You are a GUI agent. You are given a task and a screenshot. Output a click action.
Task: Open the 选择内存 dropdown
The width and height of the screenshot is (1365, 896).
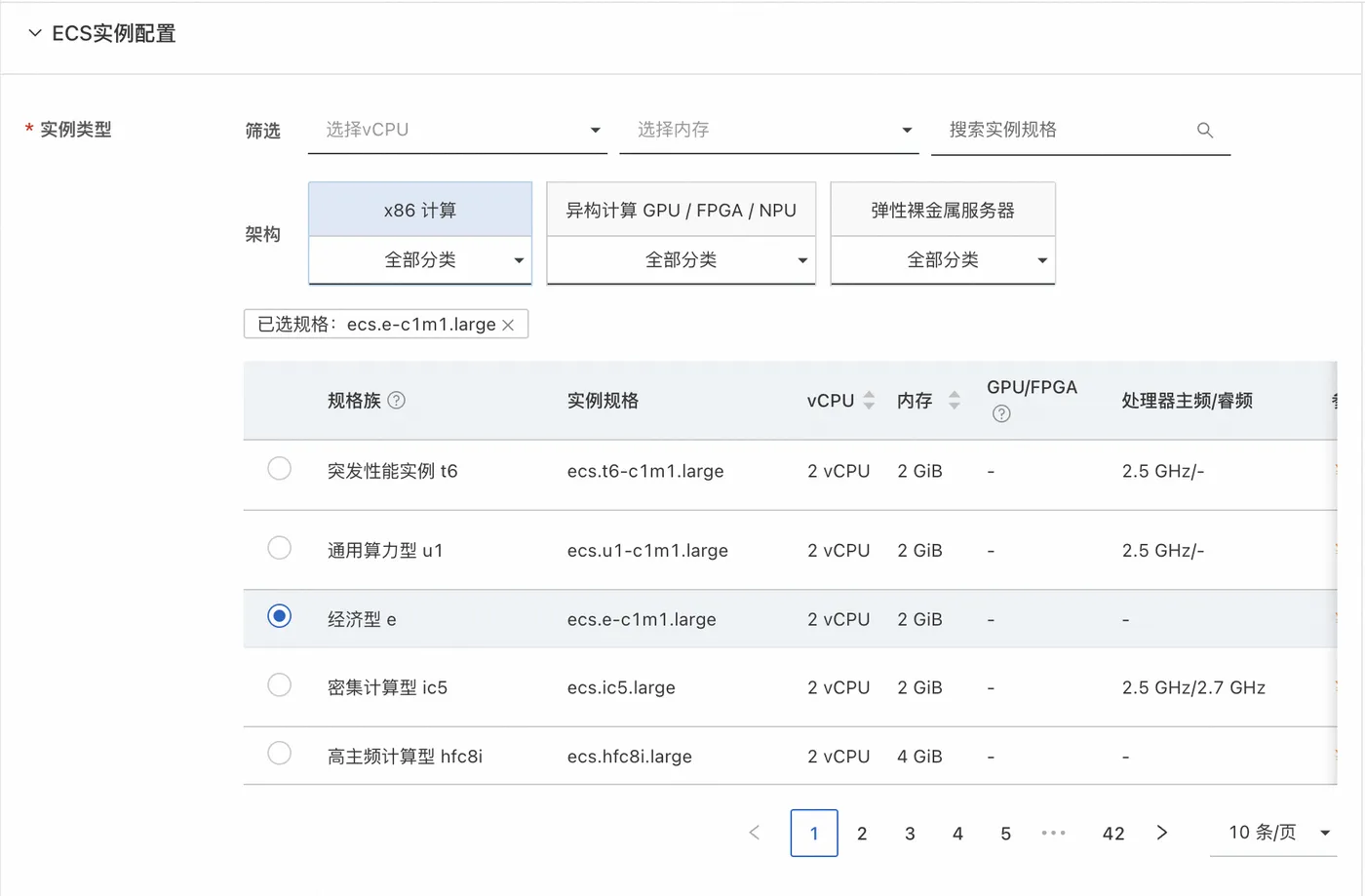click(769, 131)
